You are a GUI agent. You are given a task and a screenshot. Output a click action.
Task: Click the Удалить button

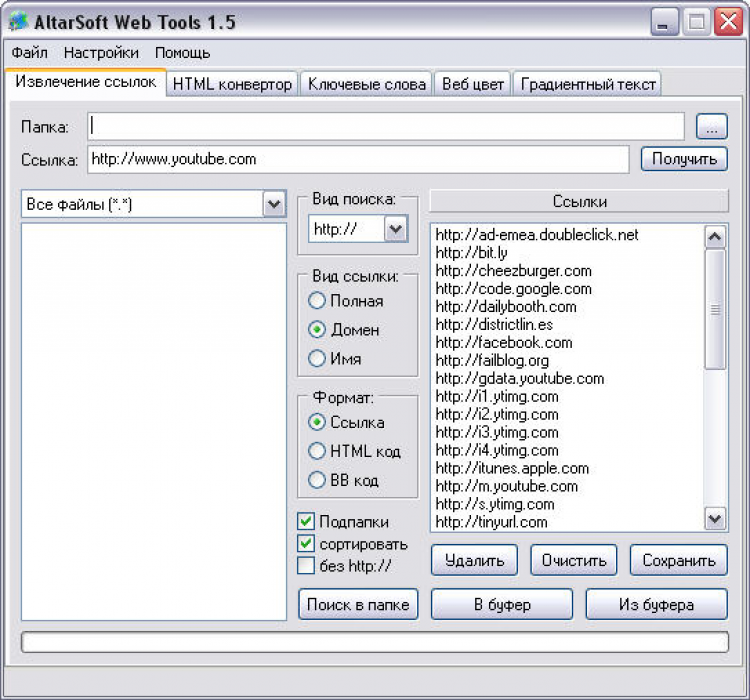pos(474,560)
